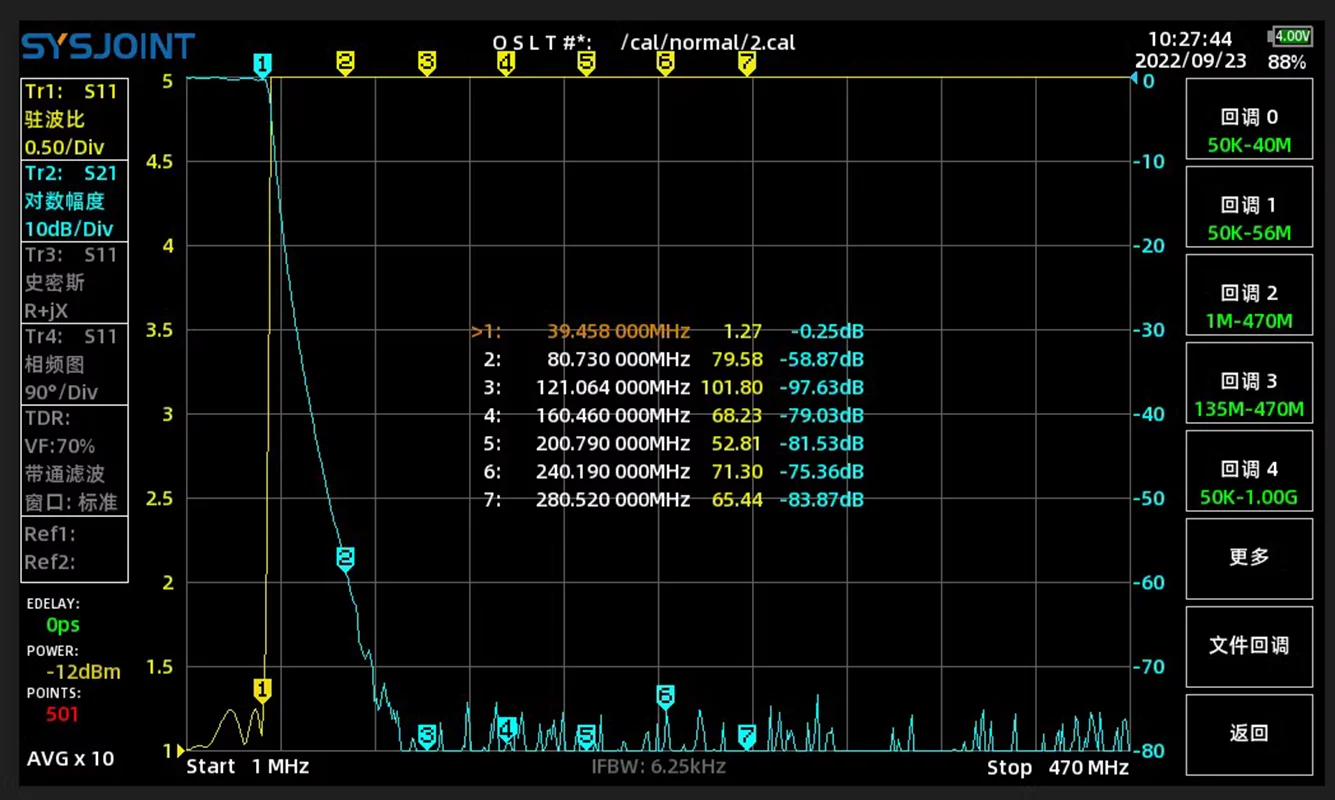The image size is (1335, 800).
Task: Recall slot 2 with 1M-470M range
Action: [x=1249, y=307]
